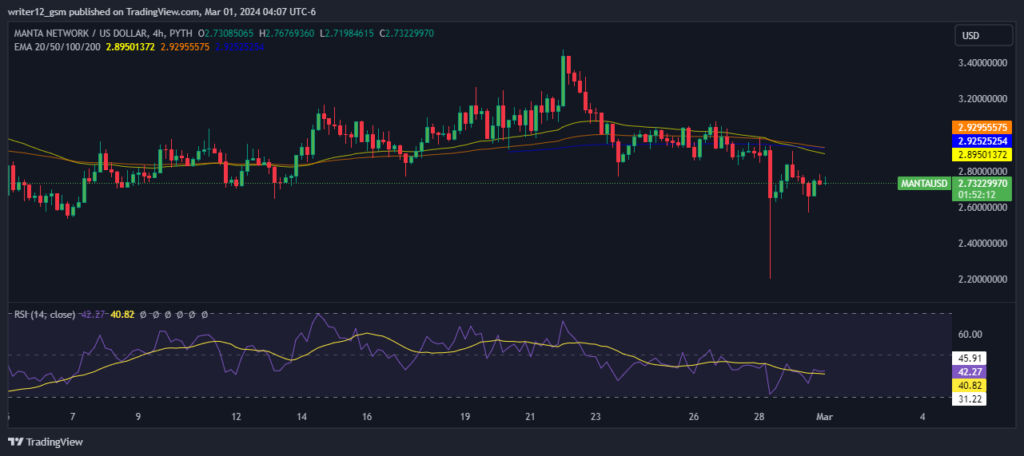The image size is (1024, 456).
Task: Click the Mar label on the time axis
Action: pyautogui.click(x=824, y=417)
